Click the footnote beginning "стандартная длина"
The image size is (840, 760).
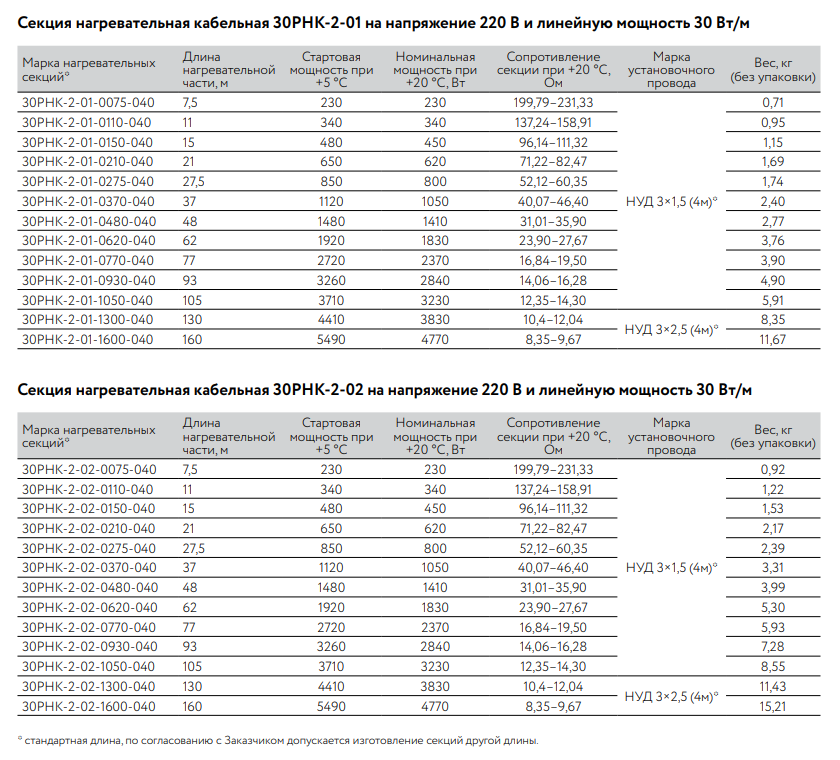tap(279, 741)
